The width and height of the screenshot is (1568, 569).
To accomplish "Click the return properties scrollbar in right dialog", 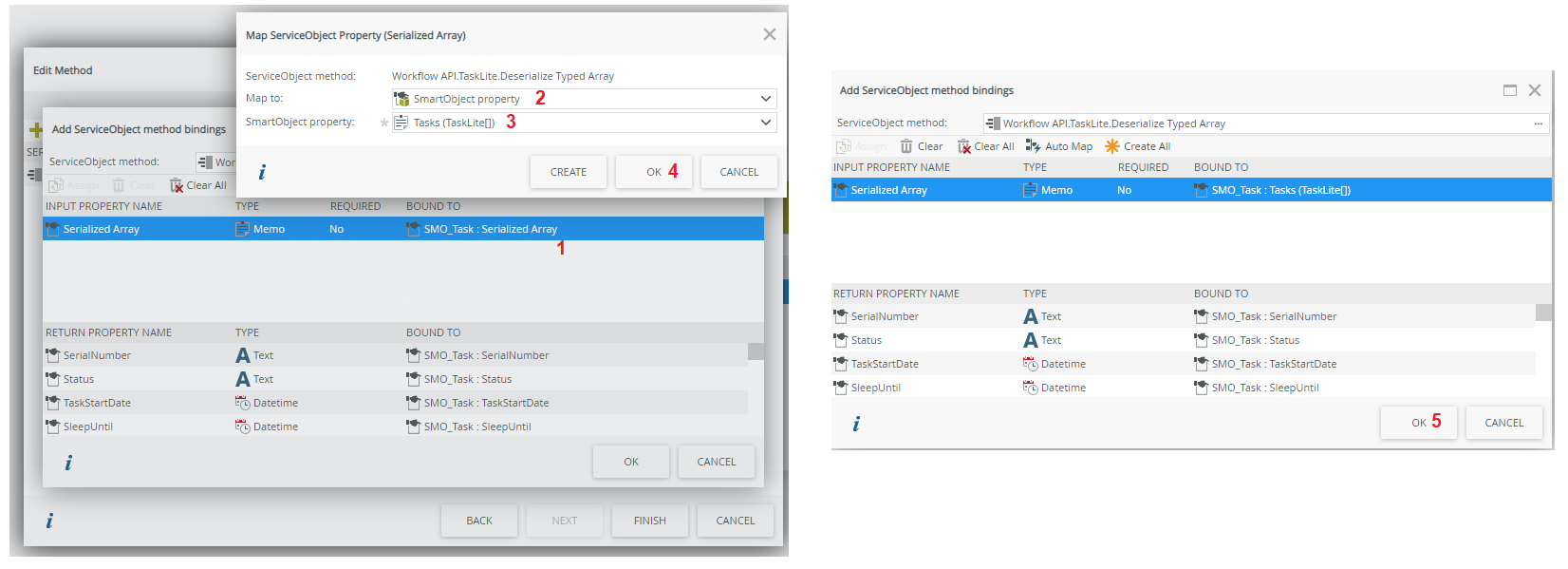I will pos(1543,313).
